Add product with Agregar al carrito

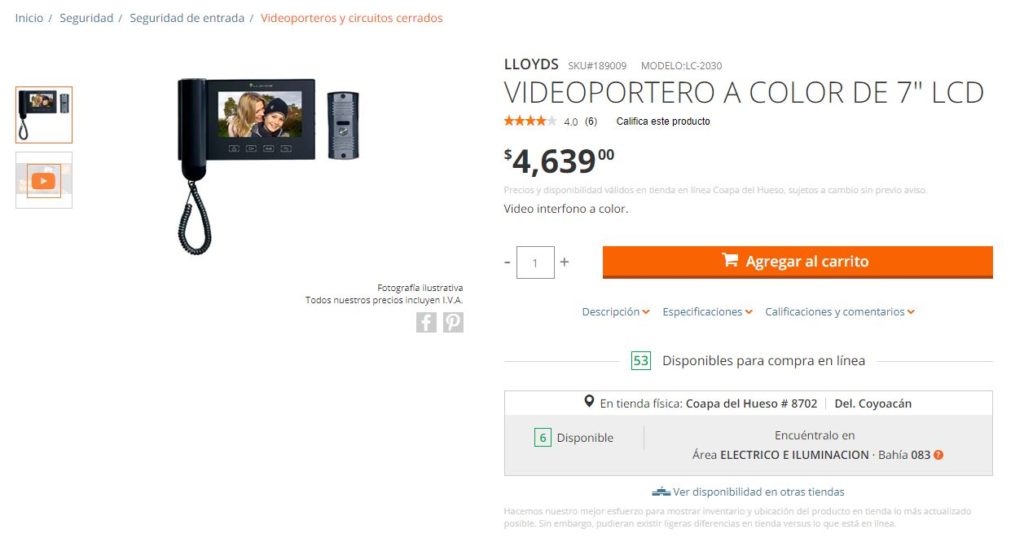pos(797,262)
